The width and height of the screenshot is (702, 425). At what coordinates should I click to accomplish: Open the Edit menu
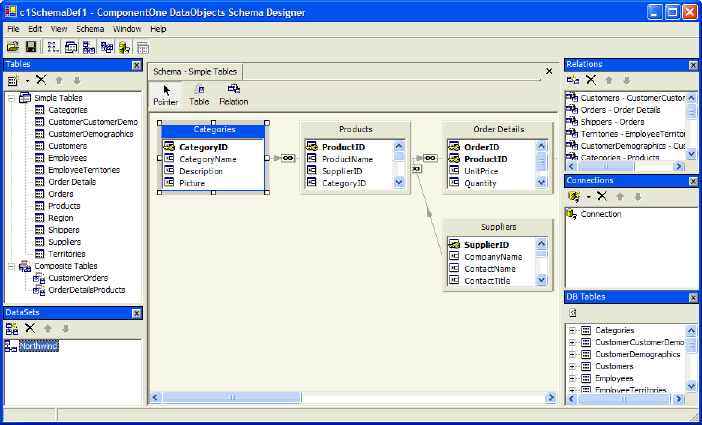pos(35,29)
